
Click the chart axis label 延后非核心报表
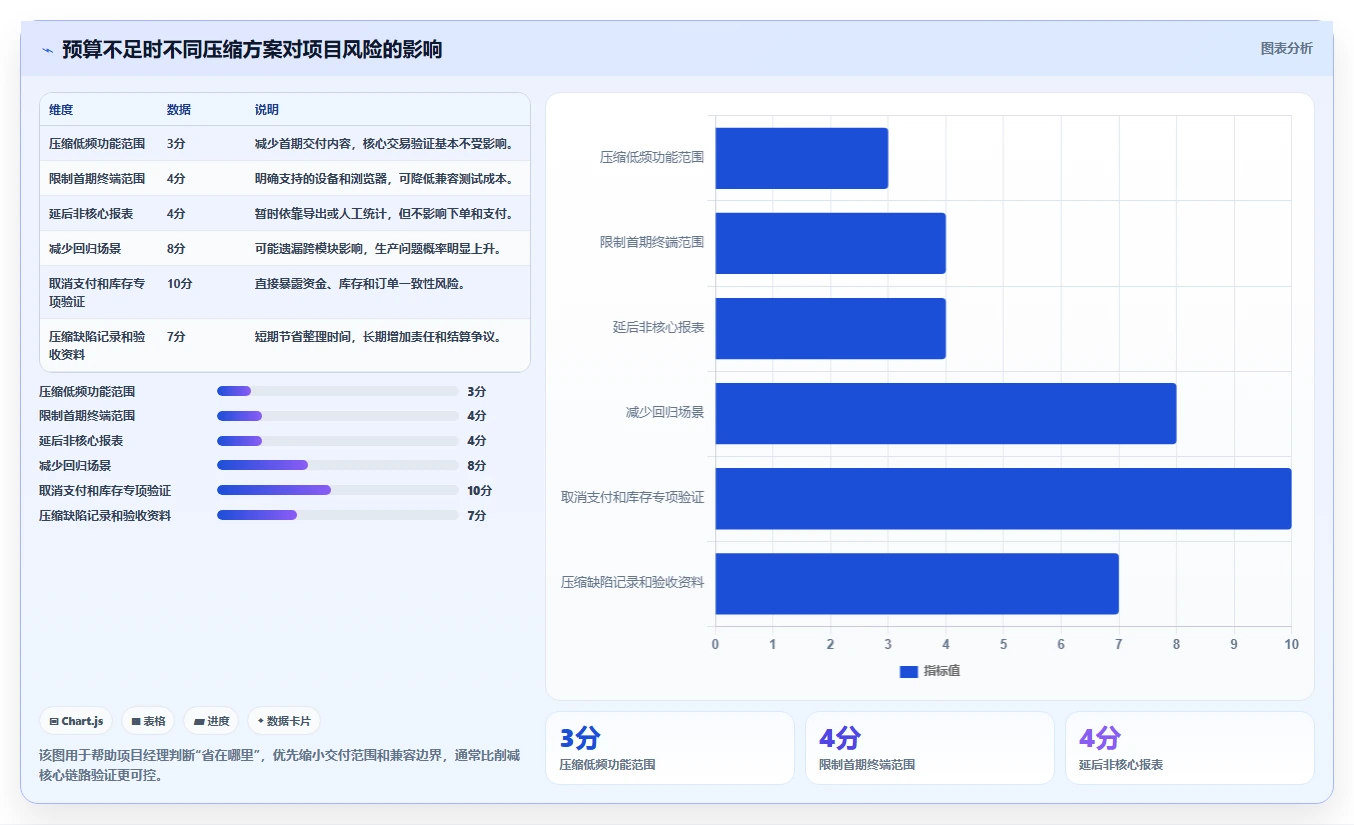coord(659,327)
